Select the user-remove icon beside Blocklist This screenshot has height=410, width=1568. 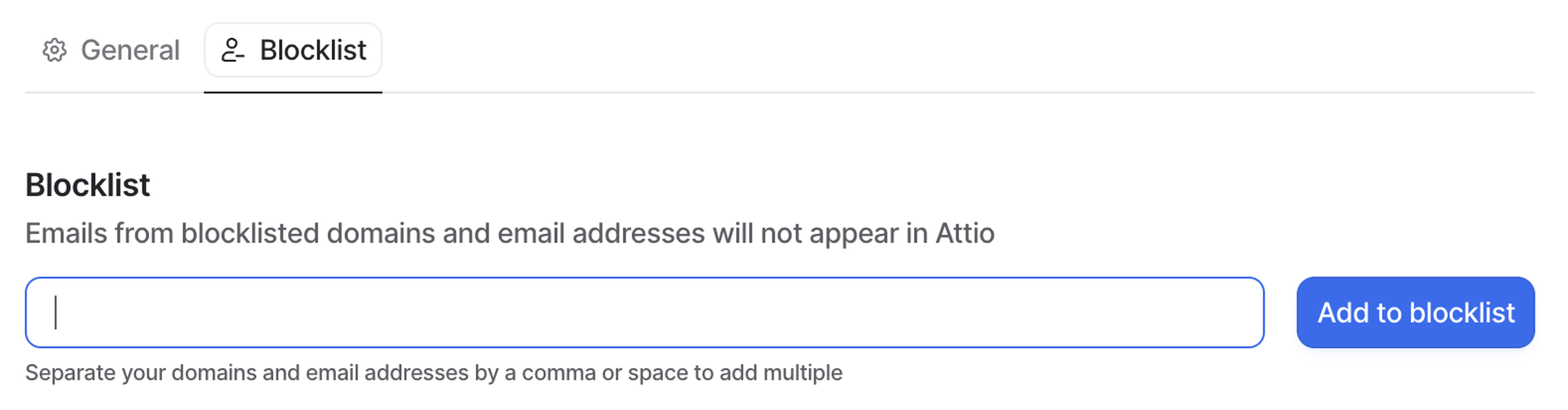(232, 50)
